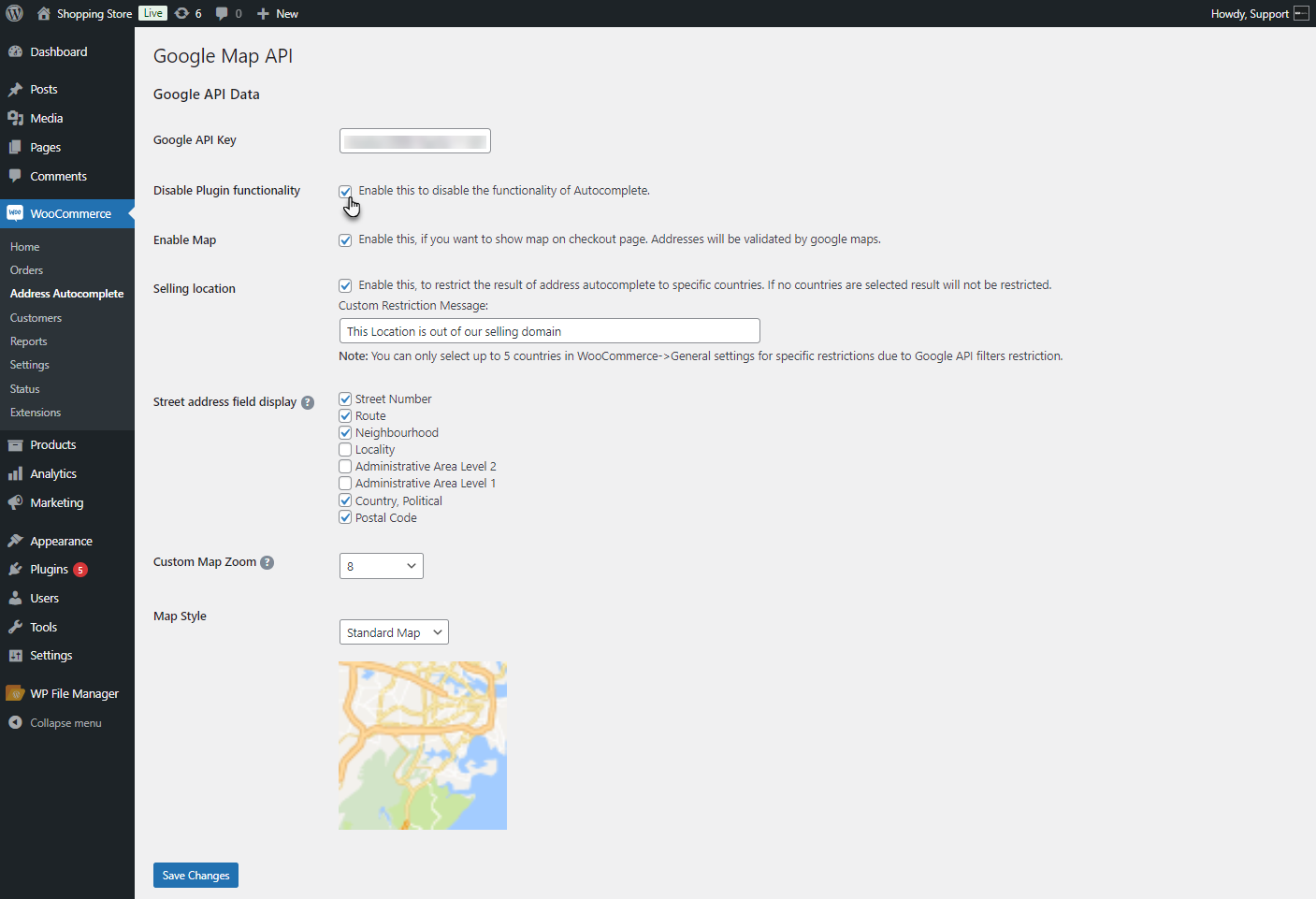Click help icon next to Custom Map Zoom
Screen dimensions: 1316x899
point(268,562)
